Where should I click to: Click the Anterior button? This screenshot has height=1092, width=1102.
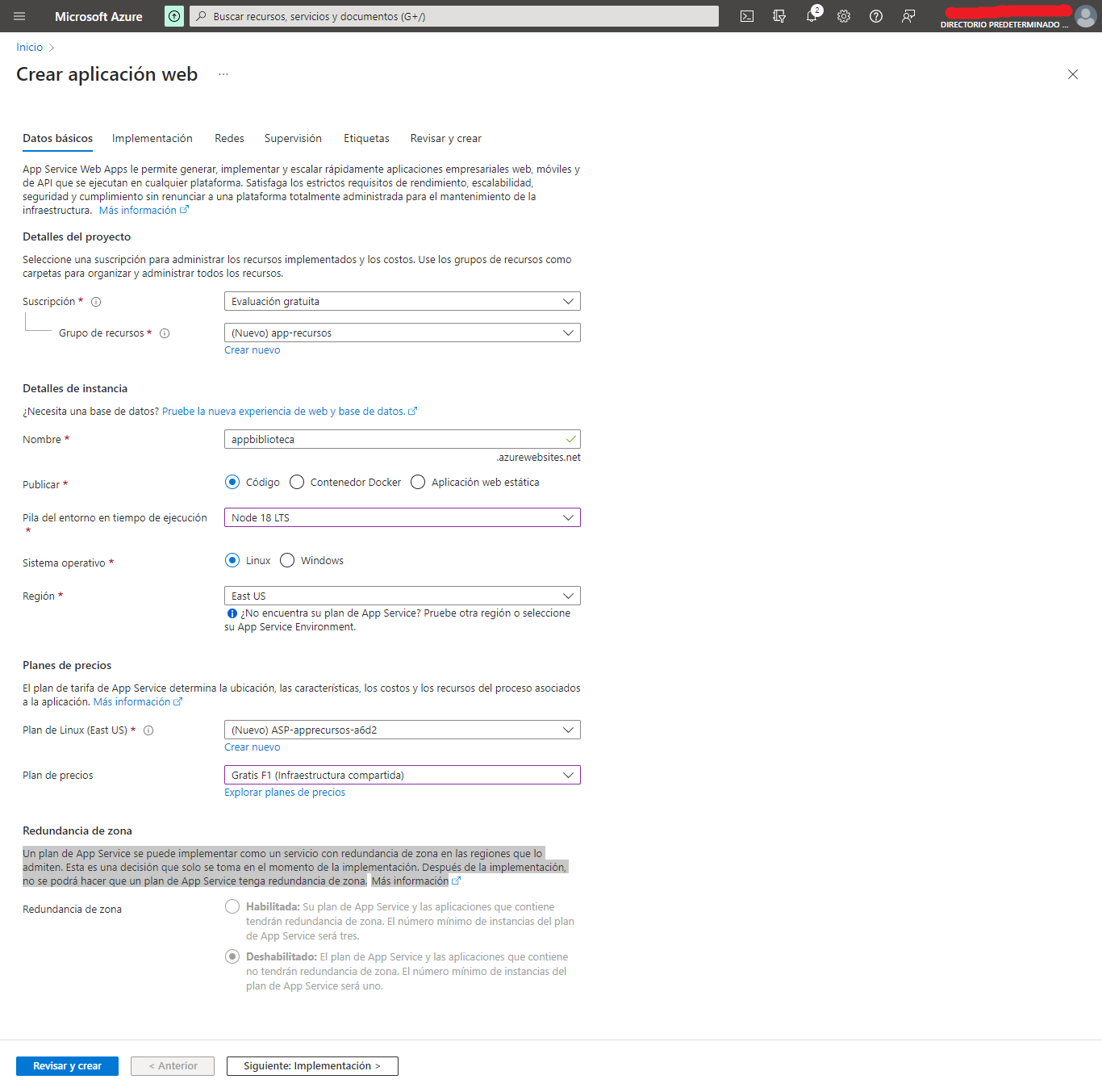[x=173, y=1066]
